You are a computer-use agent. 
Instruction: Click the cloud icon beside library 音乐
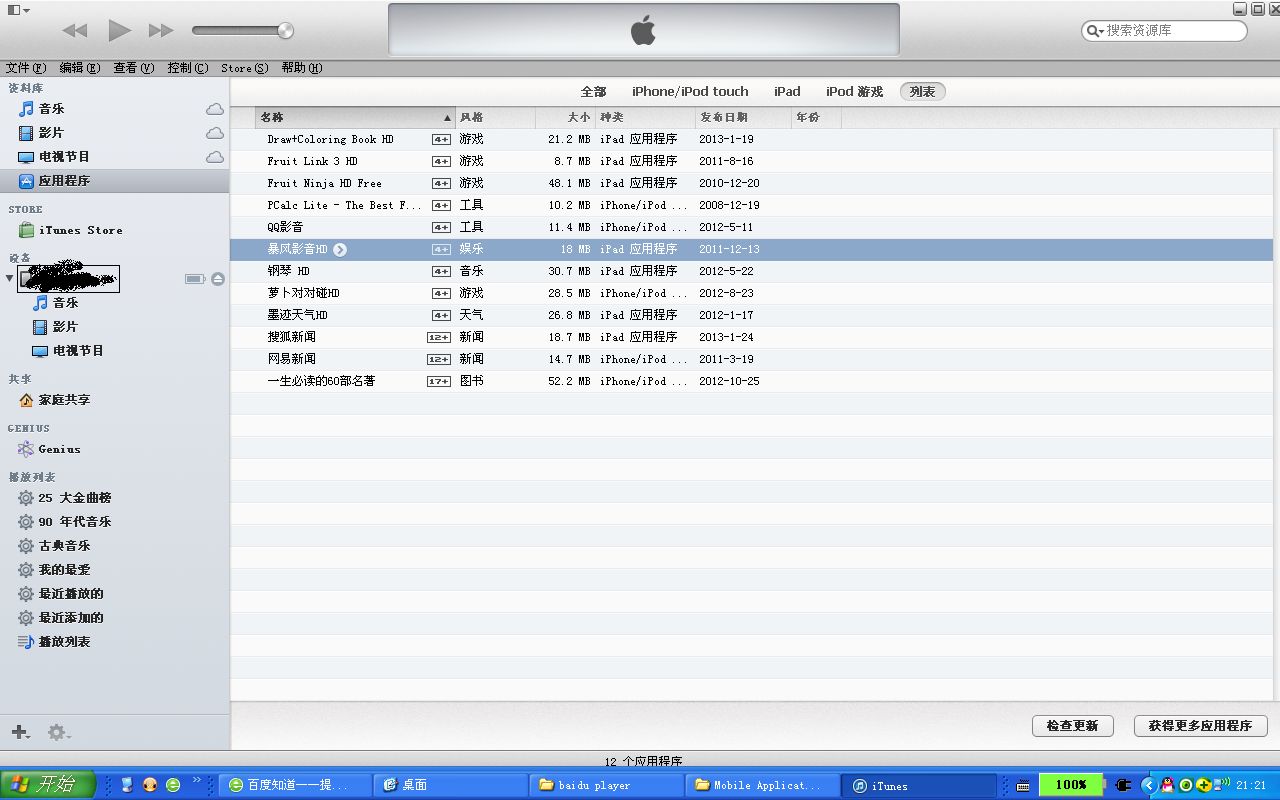pyautogui.click(x=215, y=109)
